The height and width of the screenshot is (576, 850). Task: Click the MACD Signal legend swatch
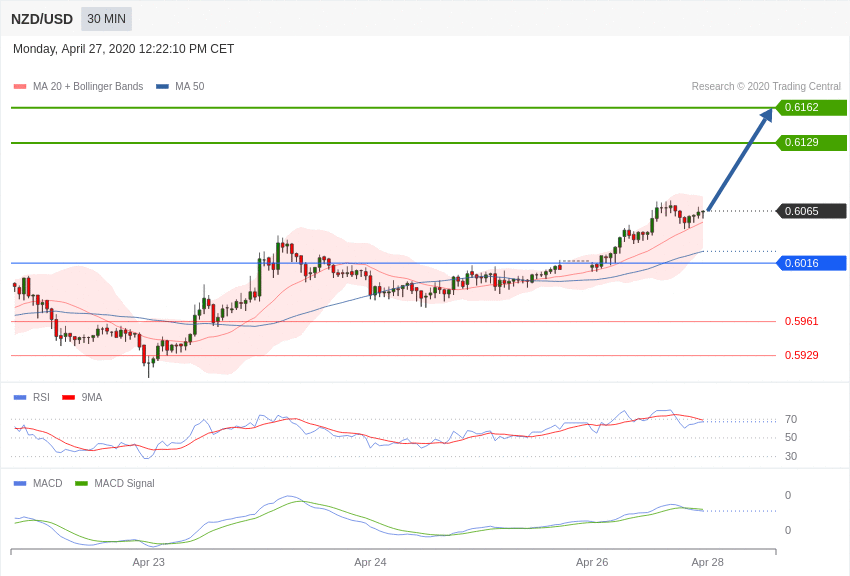81,483
